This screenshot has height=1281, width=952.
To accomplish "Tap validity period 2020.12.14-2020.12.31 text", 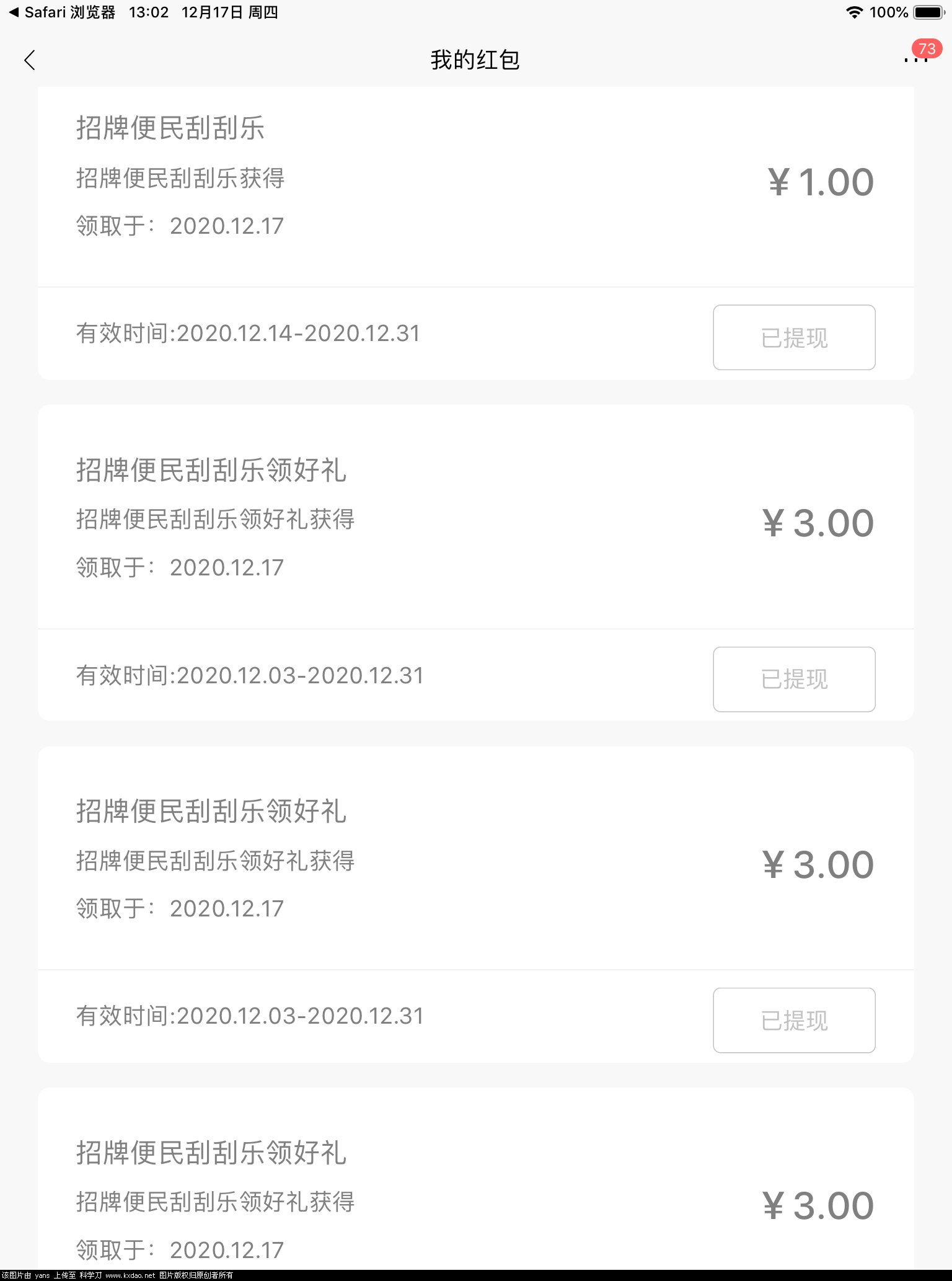I will [x=248, y=334].
